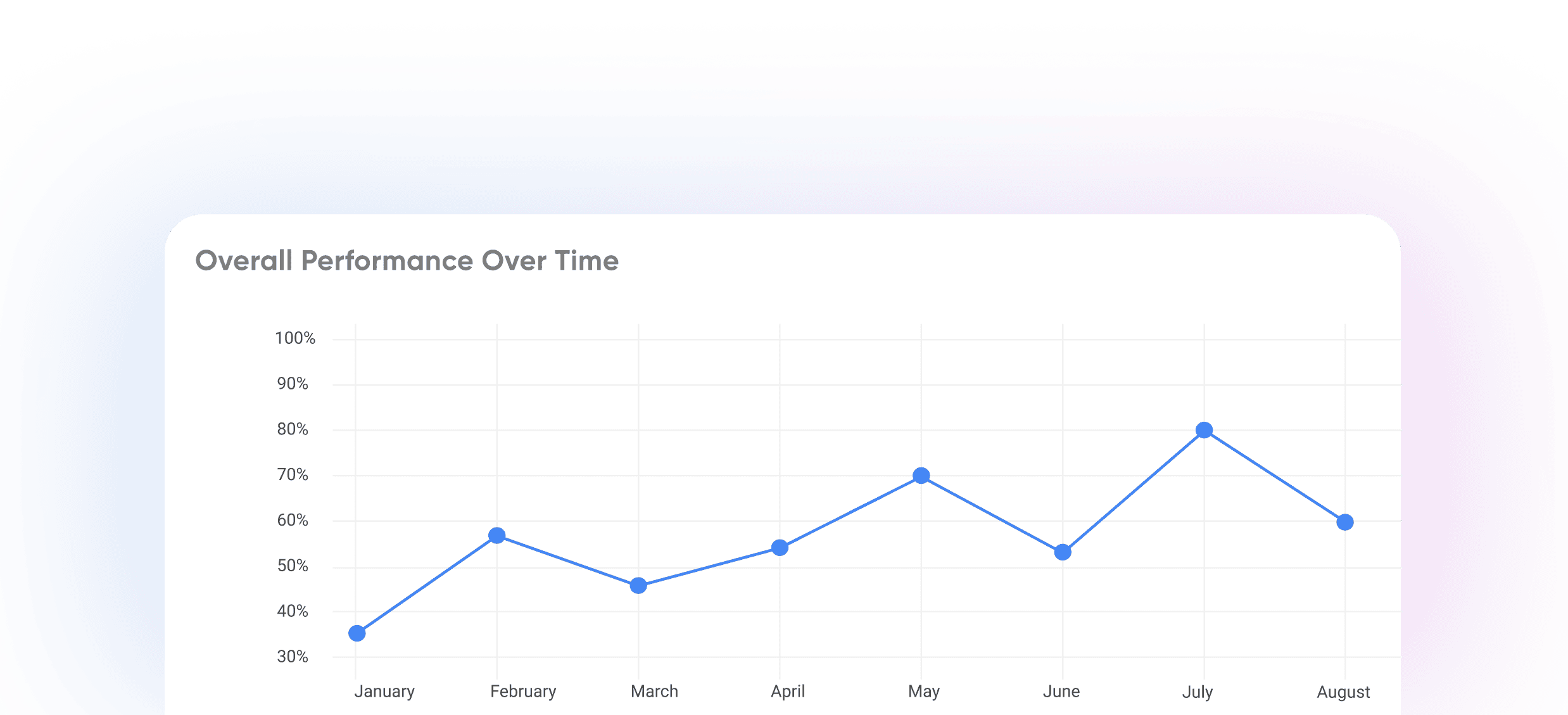Click the February axis label
The width and height of the screenshot is (1568, 715).
click(x=524, y=692)
